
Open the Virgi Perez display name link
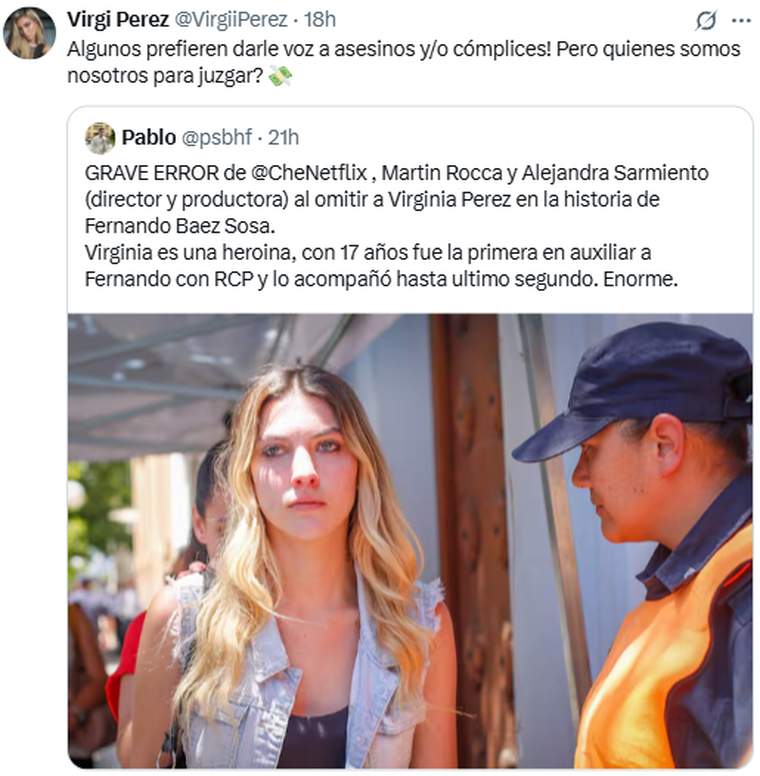coord(118,20)
